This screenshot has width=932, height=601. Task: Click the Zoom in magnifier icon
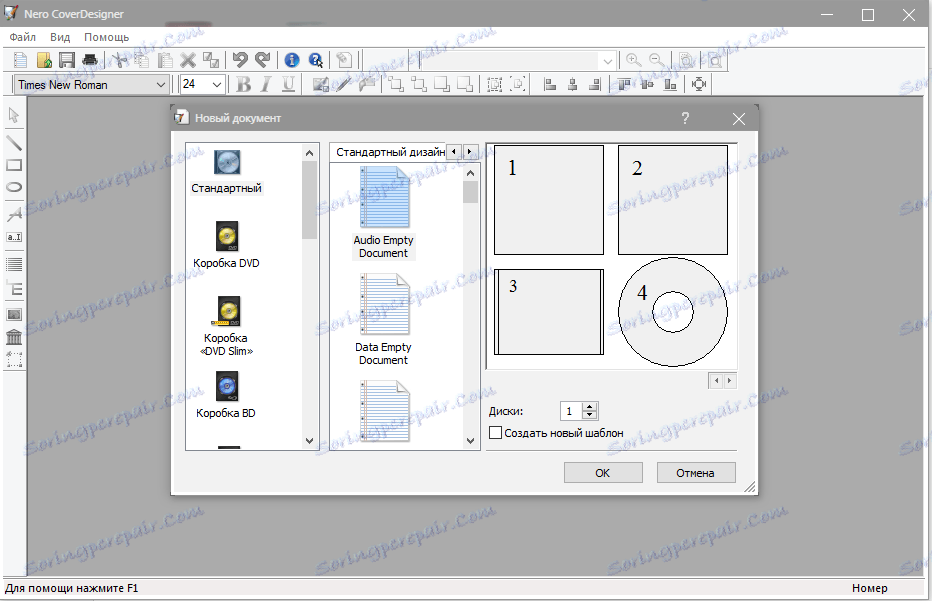click(x=634, y=60)
